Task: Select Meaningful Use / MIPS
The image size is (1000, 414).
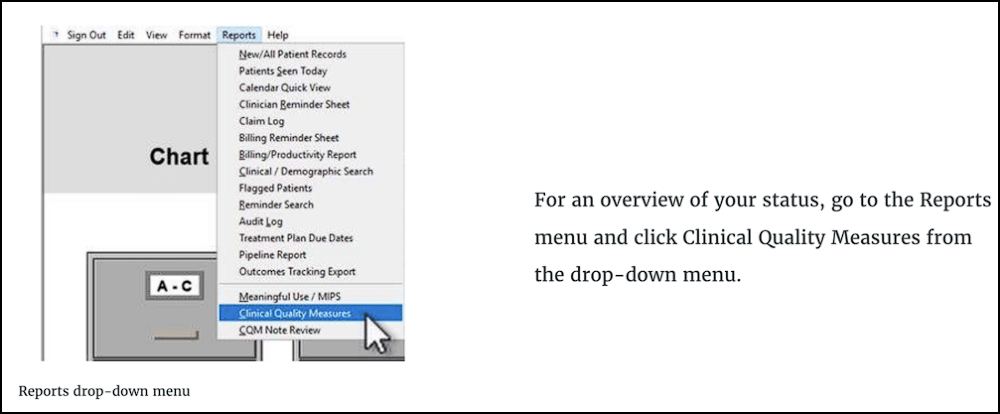Action: click(290, 297)
